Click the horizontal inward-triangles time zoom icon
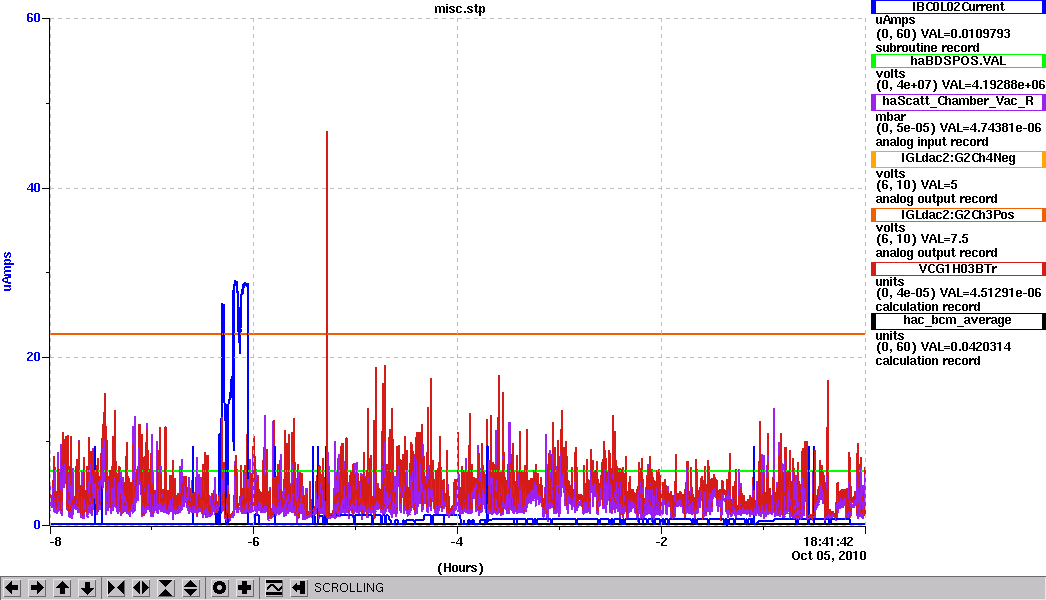This screenshot has height=600, width=1046. click(x=116, y=588)
